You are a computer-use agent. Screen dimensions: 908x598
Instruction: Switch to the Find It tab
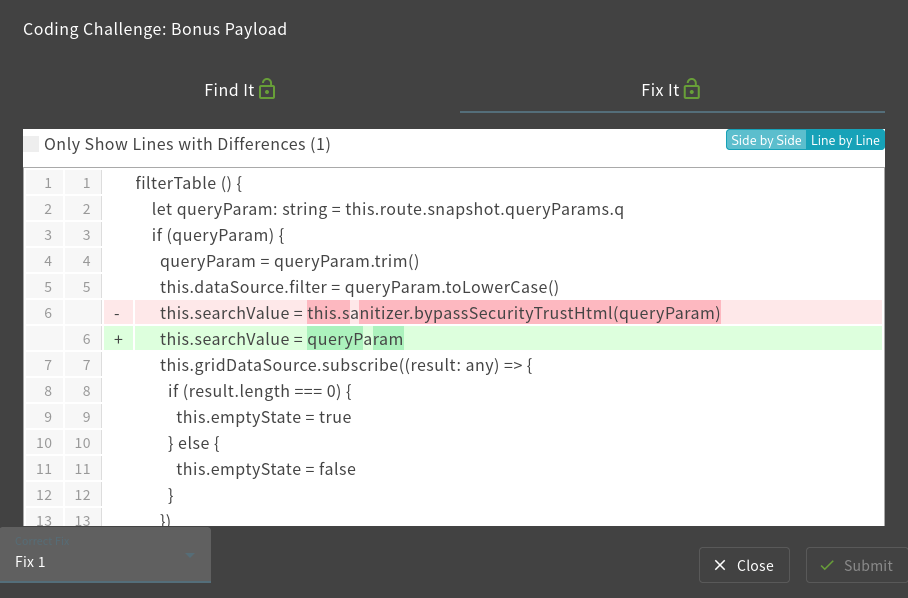tap(240, 90)
